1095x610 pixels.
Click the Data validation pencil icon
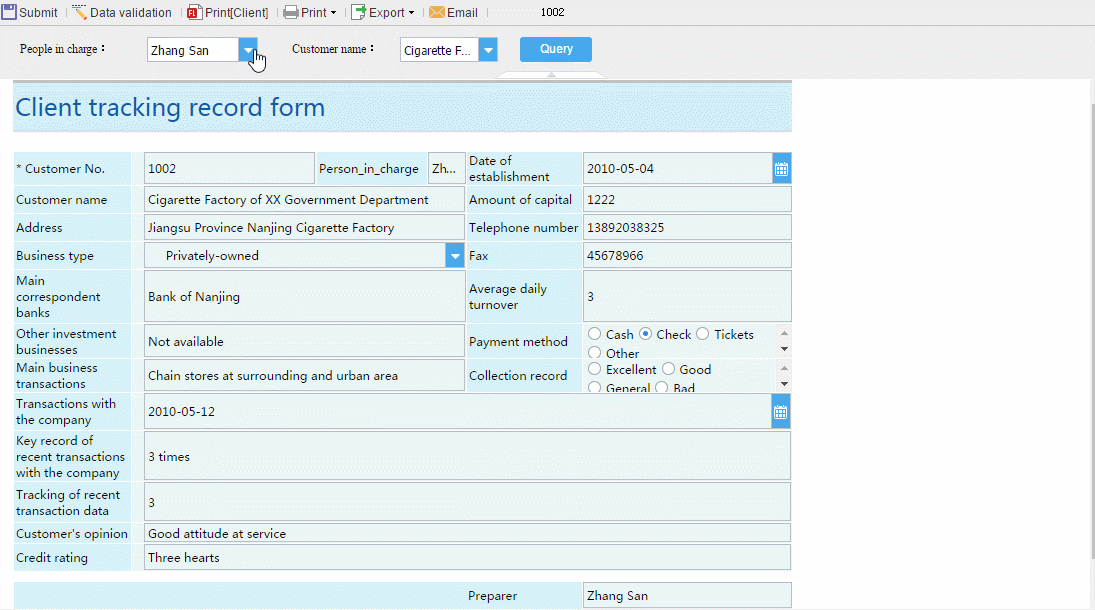(80, 13)
